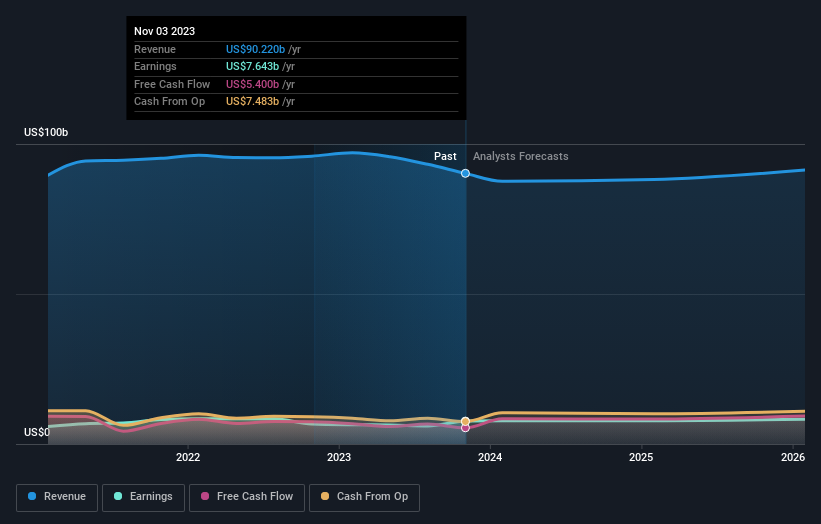Click the Analysts Forecasts label
Screen dimensions: 821x524
point(520,157)
